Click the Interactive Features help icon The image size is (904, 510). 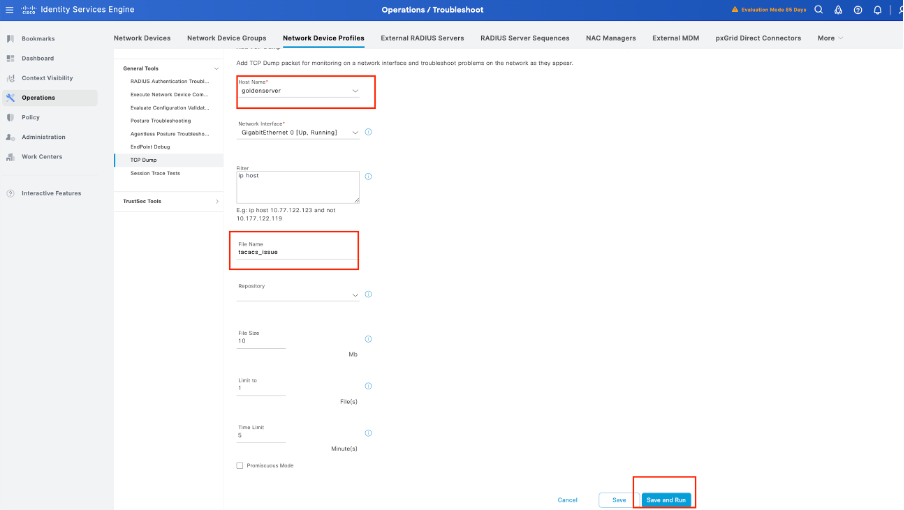coord(10,194)
